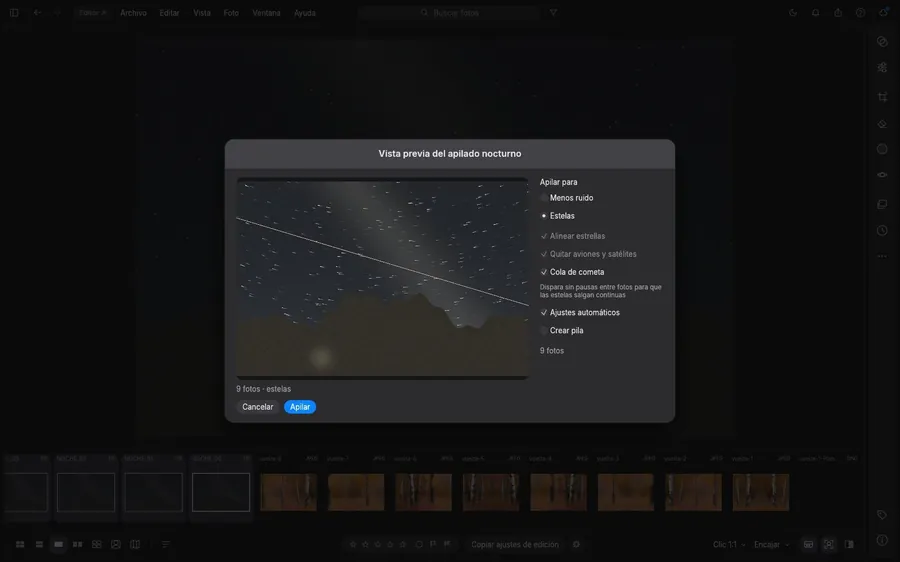The height and width of the screenshot is (562, 900).
Task: Open the help question mark icon
Action: [860, 13]
